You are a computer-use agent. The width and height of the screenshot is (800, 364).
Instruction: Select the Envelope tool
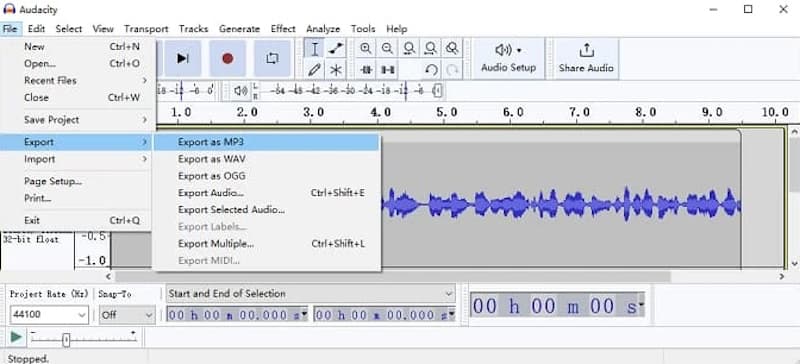coord(336,49)
